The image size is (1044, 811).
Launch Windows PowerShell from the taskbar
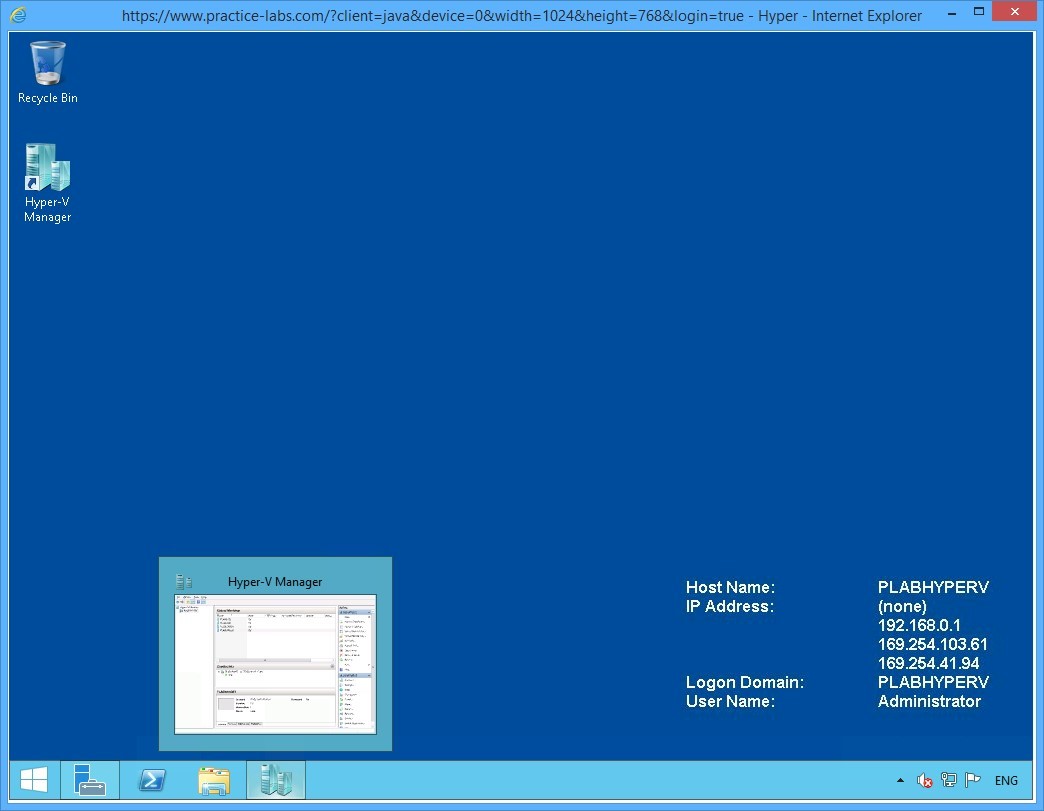(152, 780)
